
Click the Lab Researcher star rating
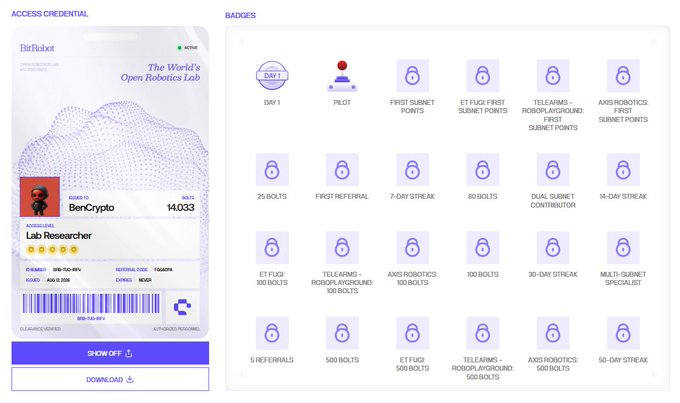[52, 249]
